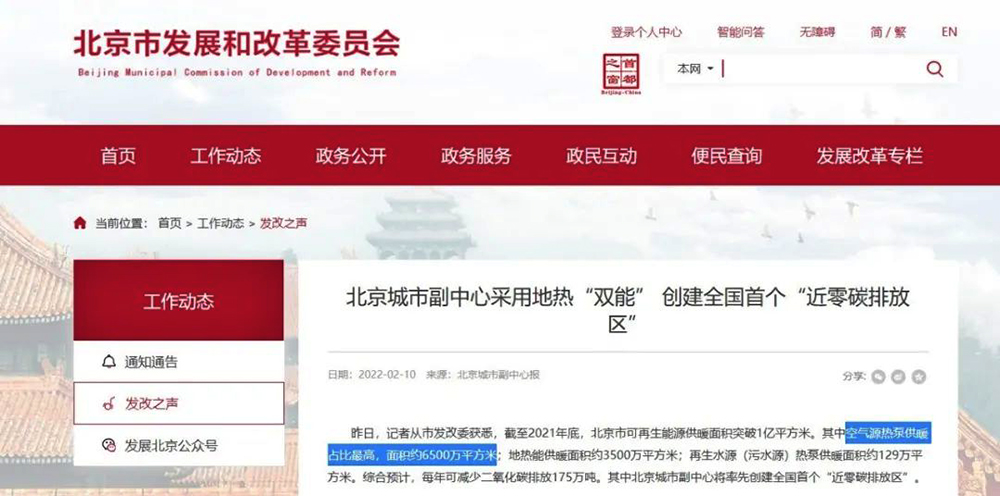Open 智能问答 link
The image size is (1000, 496).
tap(740, 32)
